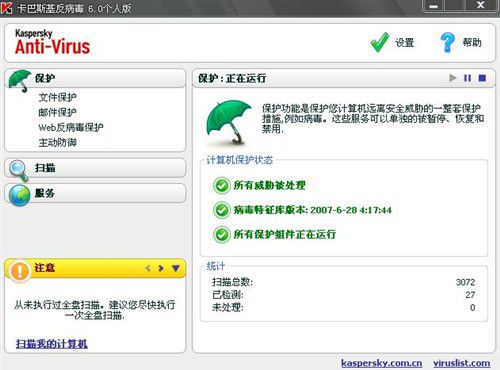This screenshot has width=500, height=370.
Task: Click the 所有威胁被处理 status text
Action: coord(269,185)
